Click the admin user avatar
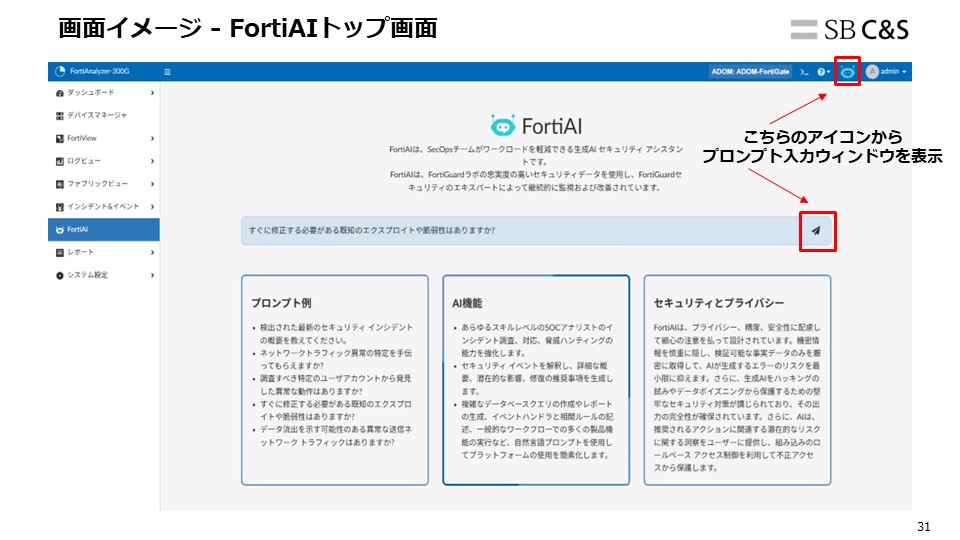The width and height of the screenshot is (960, 540). coord(872,72)
